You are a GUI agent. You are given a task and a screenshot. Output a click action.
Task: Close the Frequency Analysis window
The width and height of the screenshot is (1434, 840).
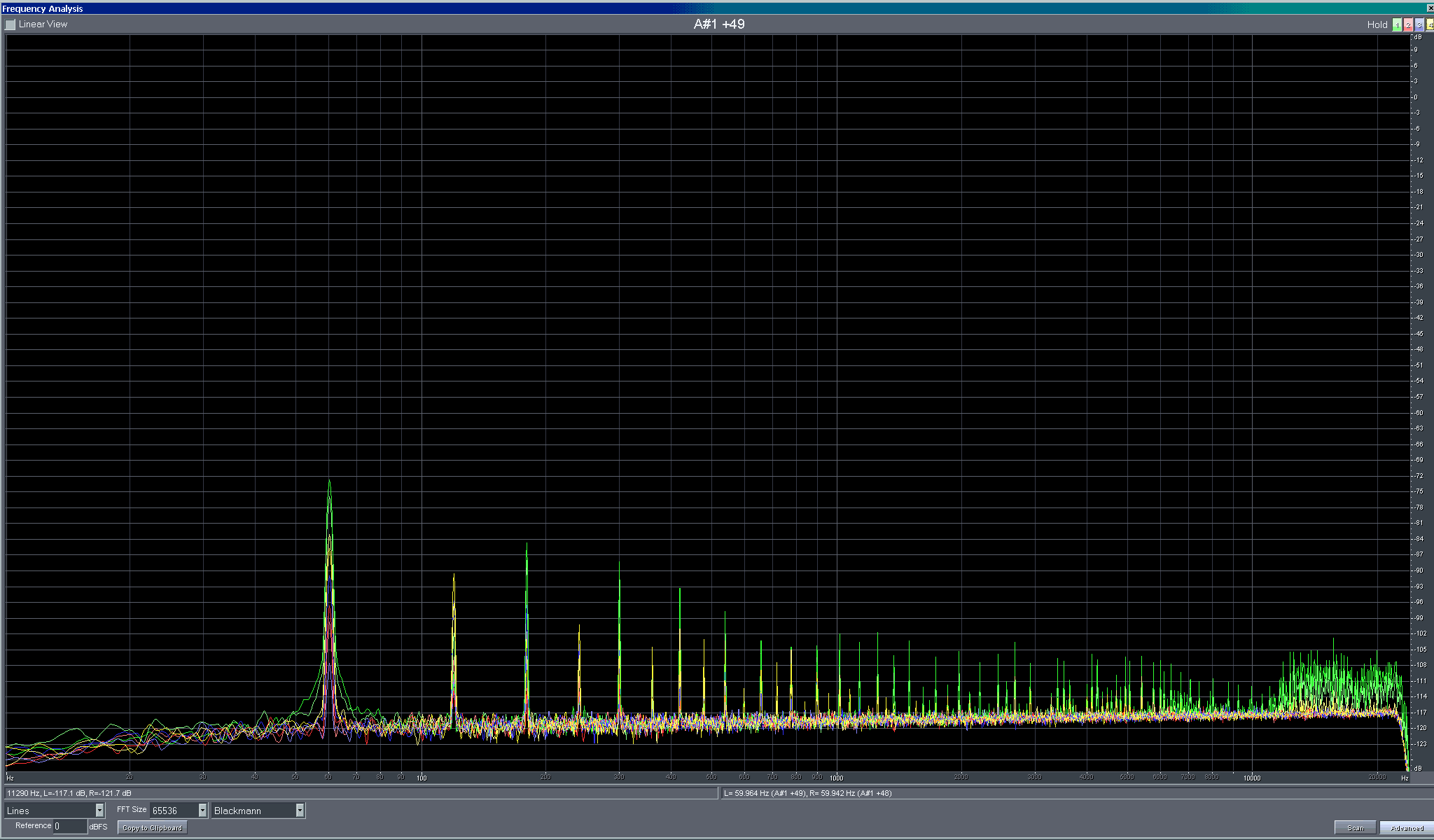click(1429, 8)
